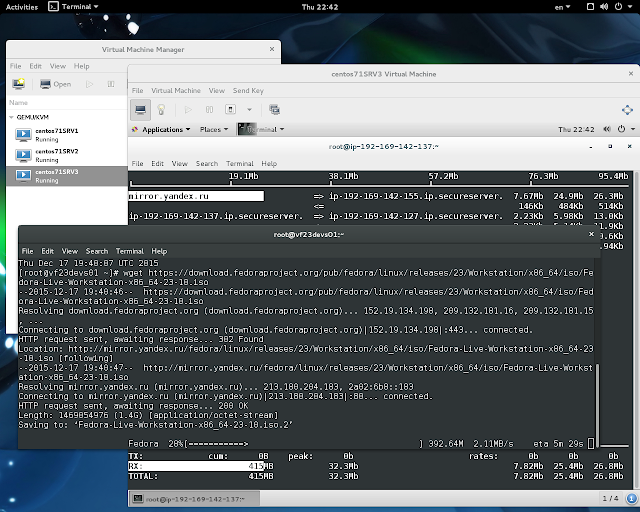Click the host display status icon in top bar
This screenshot has width=640, height=512.
(590, 7)
